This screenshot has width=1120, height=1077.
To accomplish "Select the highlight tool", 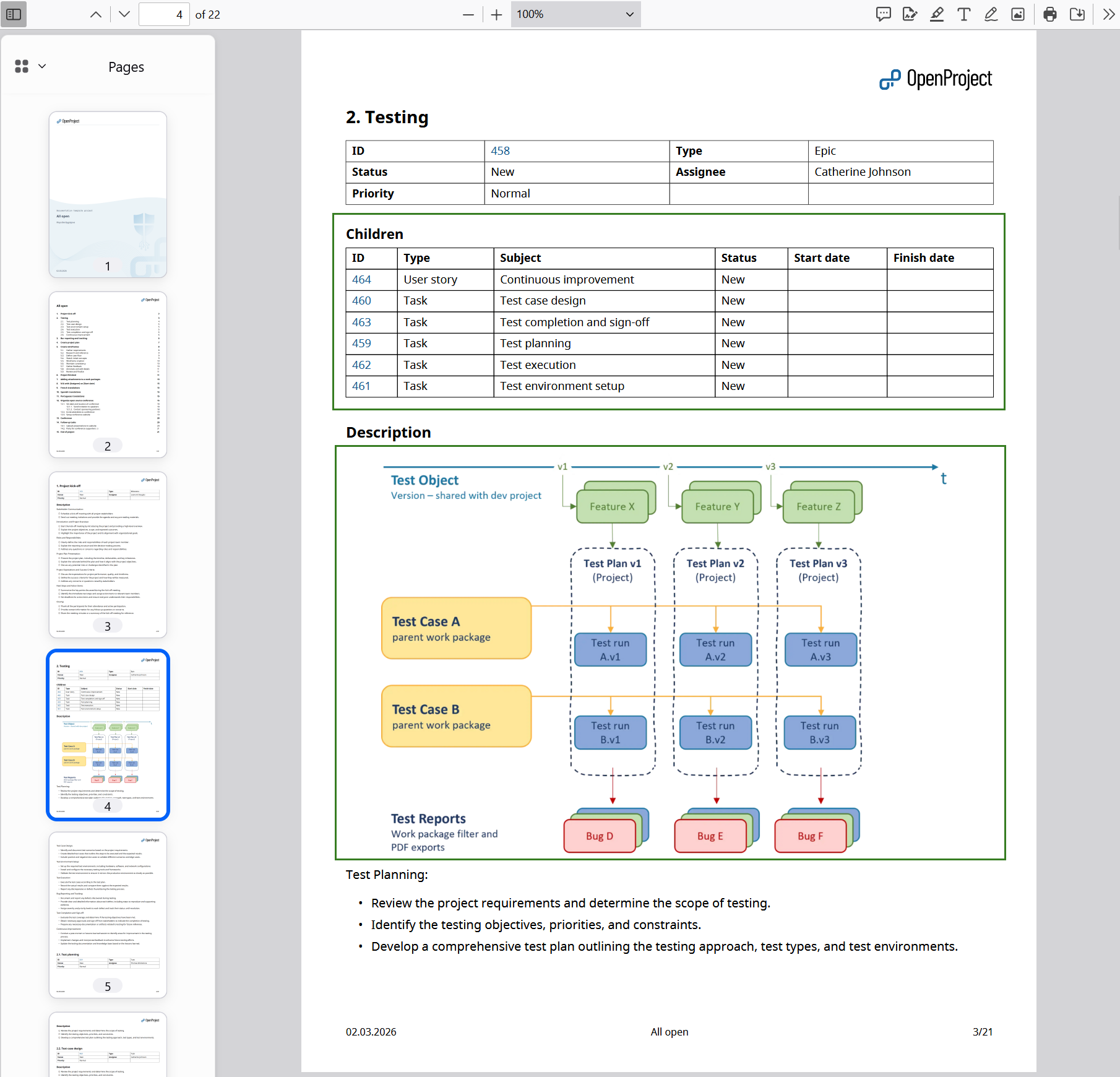I will [x=937, y=14].
